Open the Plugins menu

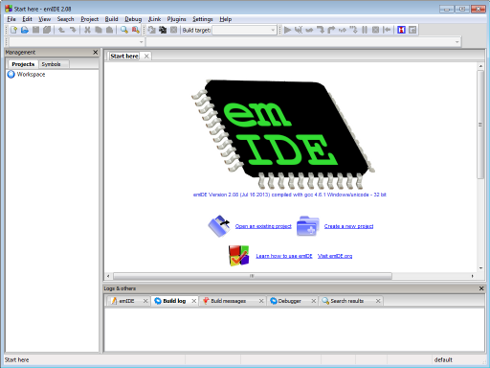tap(176, 19)
